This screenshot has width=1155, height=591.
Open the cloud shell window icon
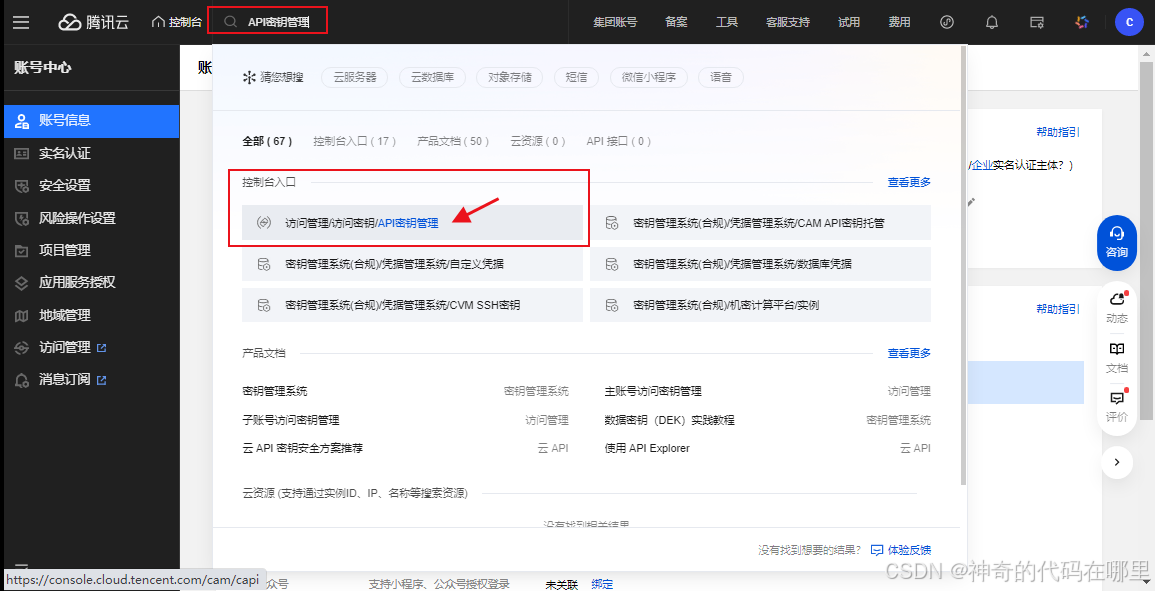pyautogui.click(x=1037, y=22)
